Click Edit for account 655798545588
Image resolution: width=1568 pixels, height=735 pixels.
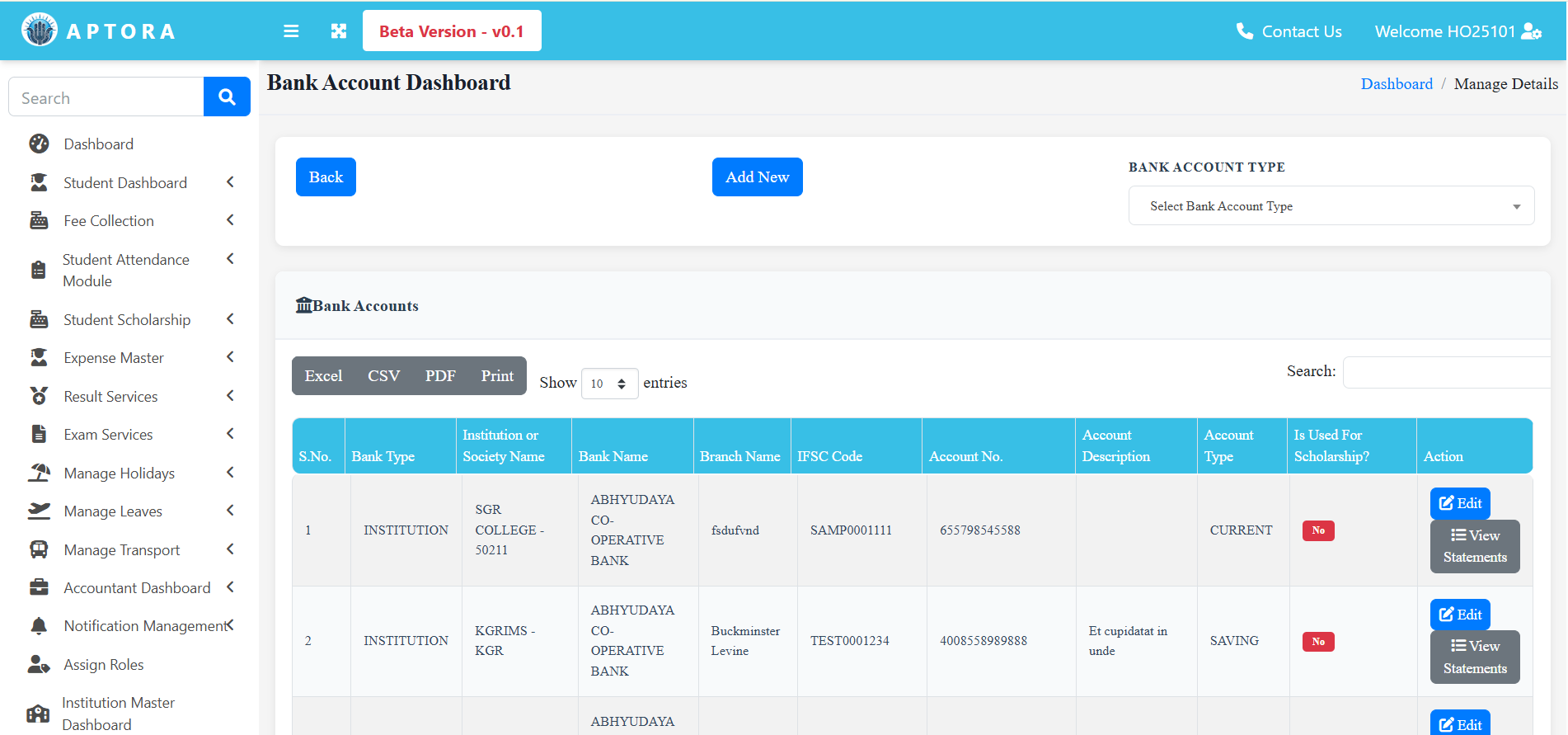point(1460,503)
